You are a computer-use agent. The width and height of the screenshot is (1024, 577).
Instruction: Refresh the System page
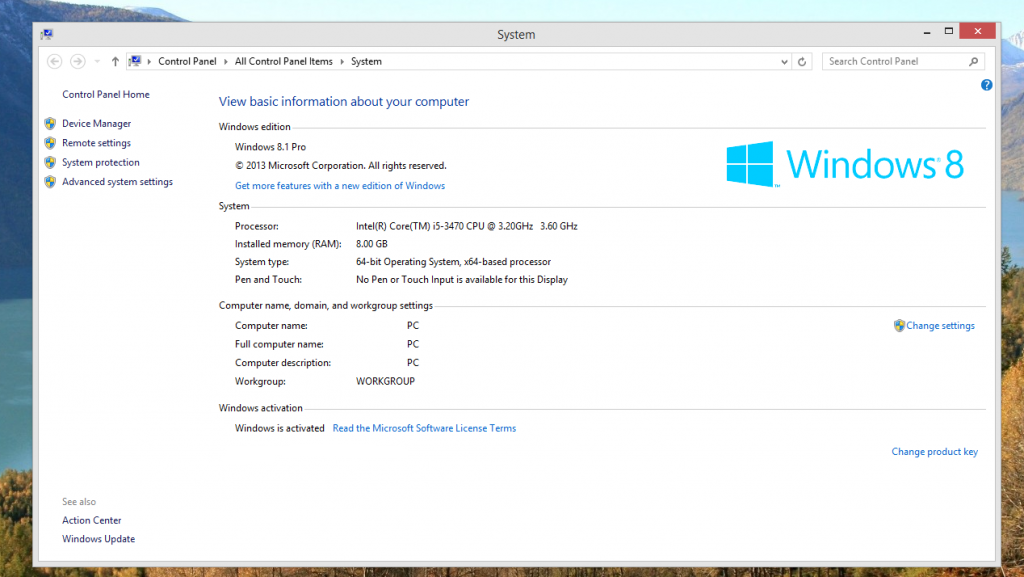coord(802,61)
